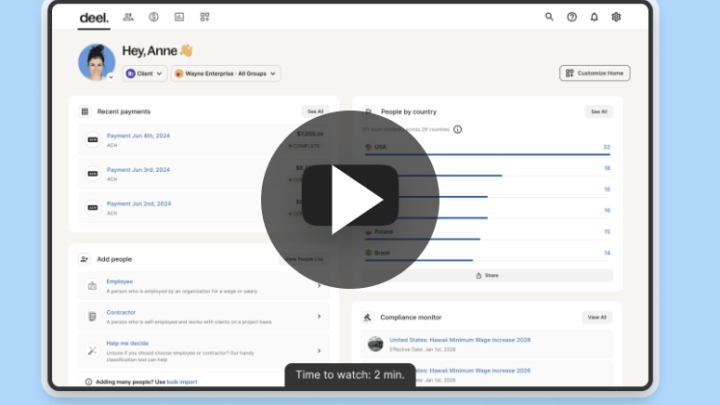Click the Contractor document icon
Viewport: 720px width, 405px height.
click(x=92, y=316)
